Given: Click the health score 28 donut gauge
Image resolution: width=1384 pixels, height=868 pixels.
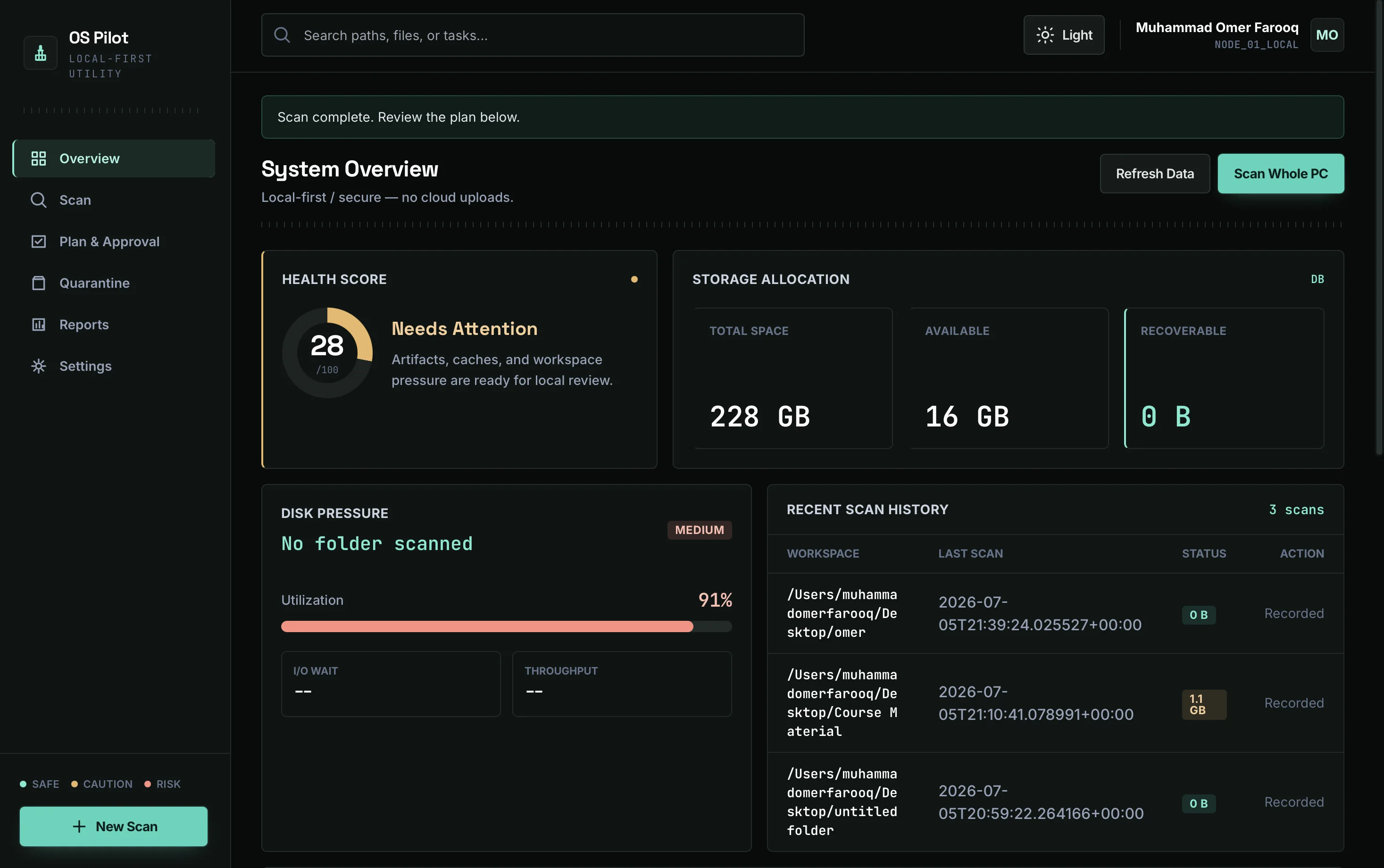Looking at the screenshot, I should 327,352.
